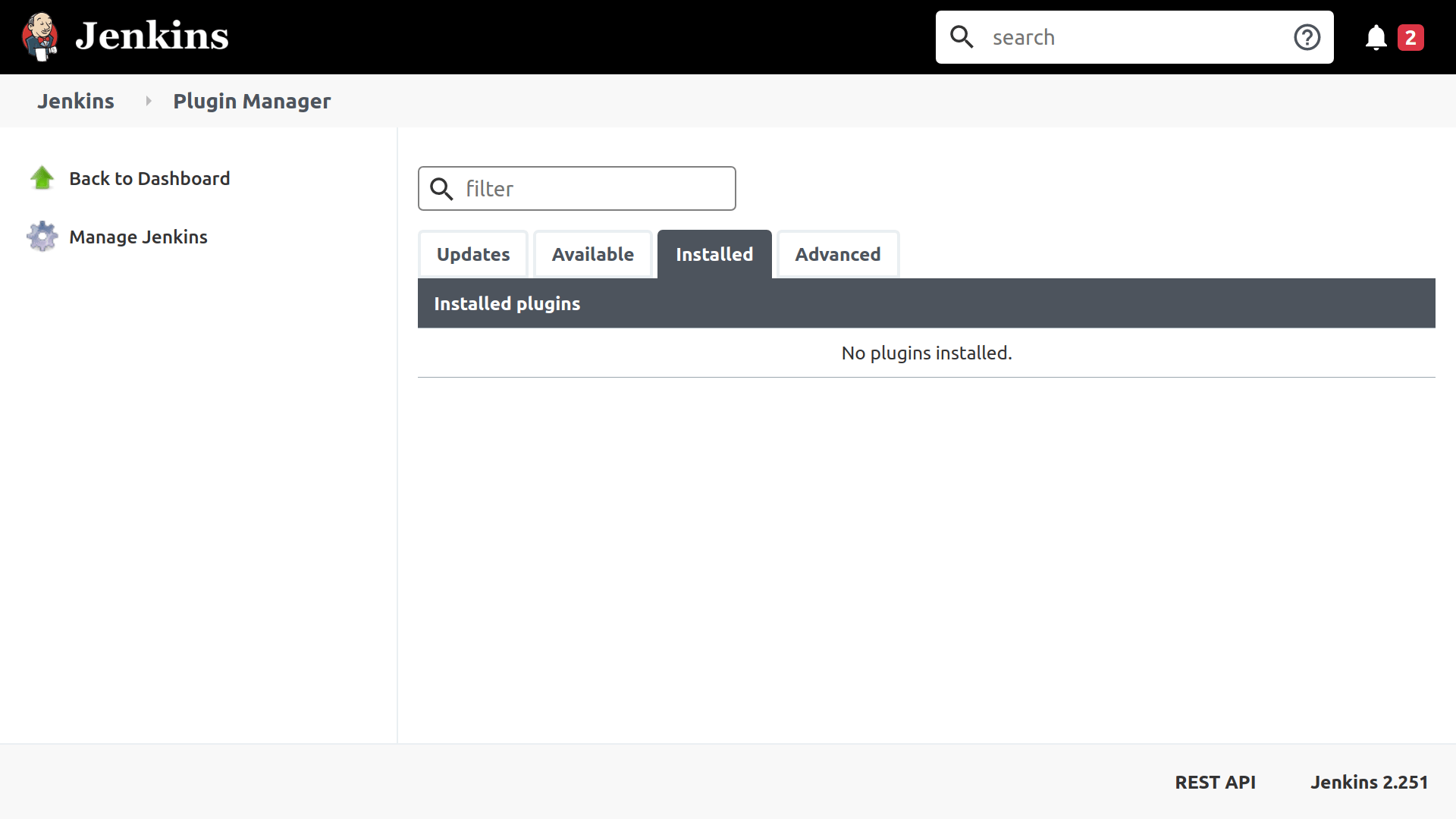
Task: Open notifications bell icon
Action: pyautogui.click(x=1376, y=37)
